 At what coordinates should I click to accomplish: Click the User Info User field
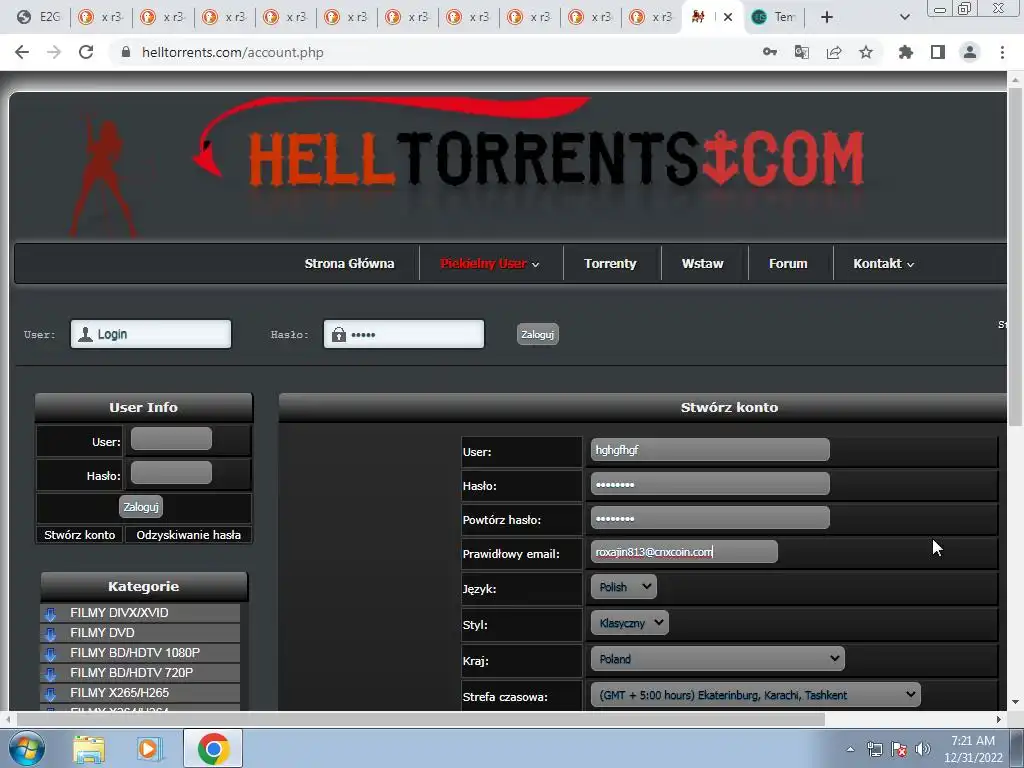[x=171, y=439]
